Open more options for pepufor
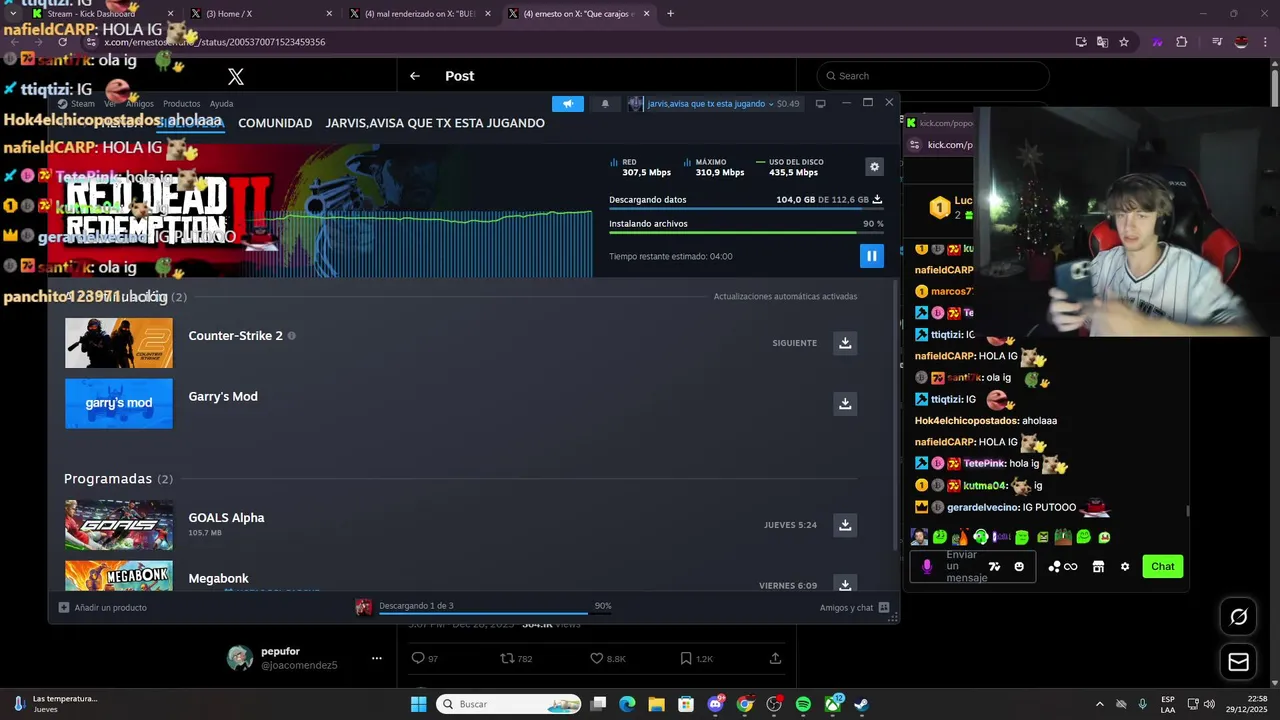Image resolution: width=1280 pixels, height=720 pixels. point(377,658)
